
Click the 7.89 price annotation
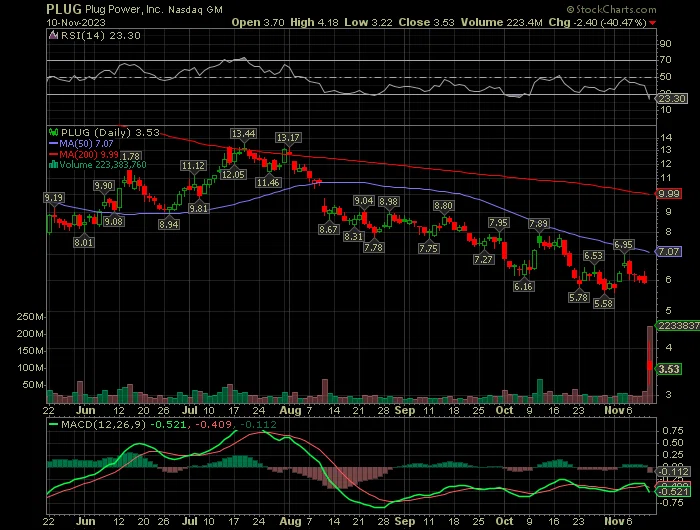(x=538, y=224)
